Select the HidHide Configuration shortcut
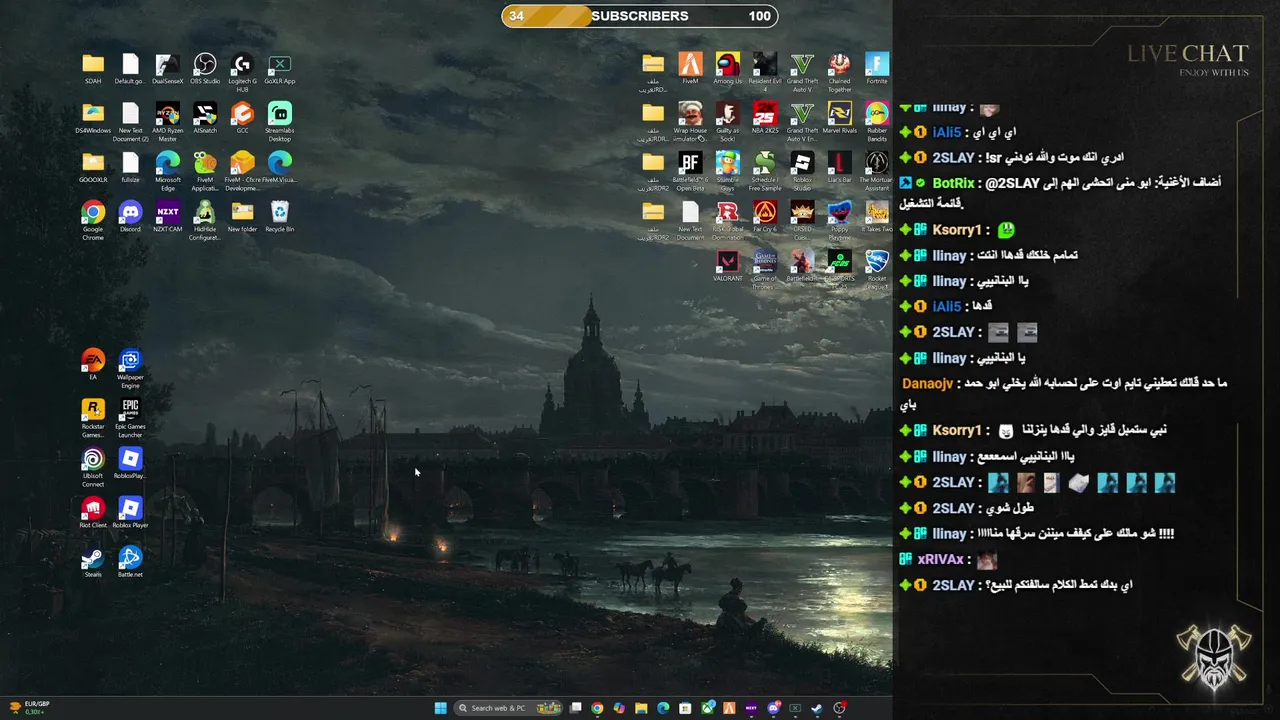The width and height of the screenshot is (1280, 720). point(205,220)
